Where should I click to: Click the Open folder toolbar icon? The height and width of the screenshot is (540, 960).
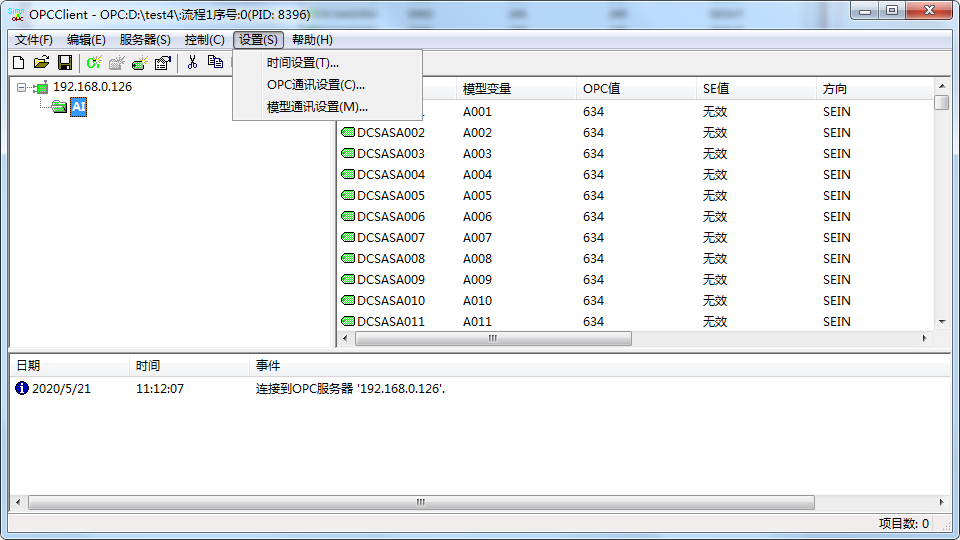[41, 62]
